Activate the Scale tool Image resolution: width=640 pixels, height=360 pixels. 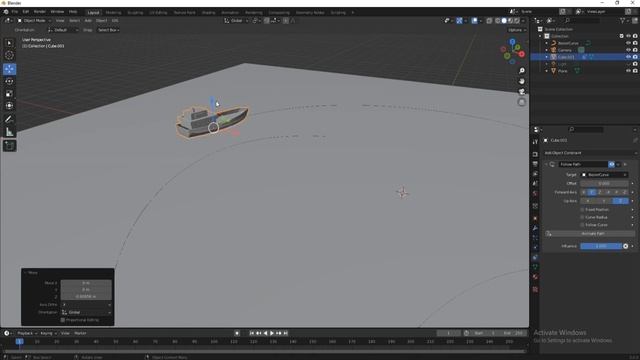point(9,94)
